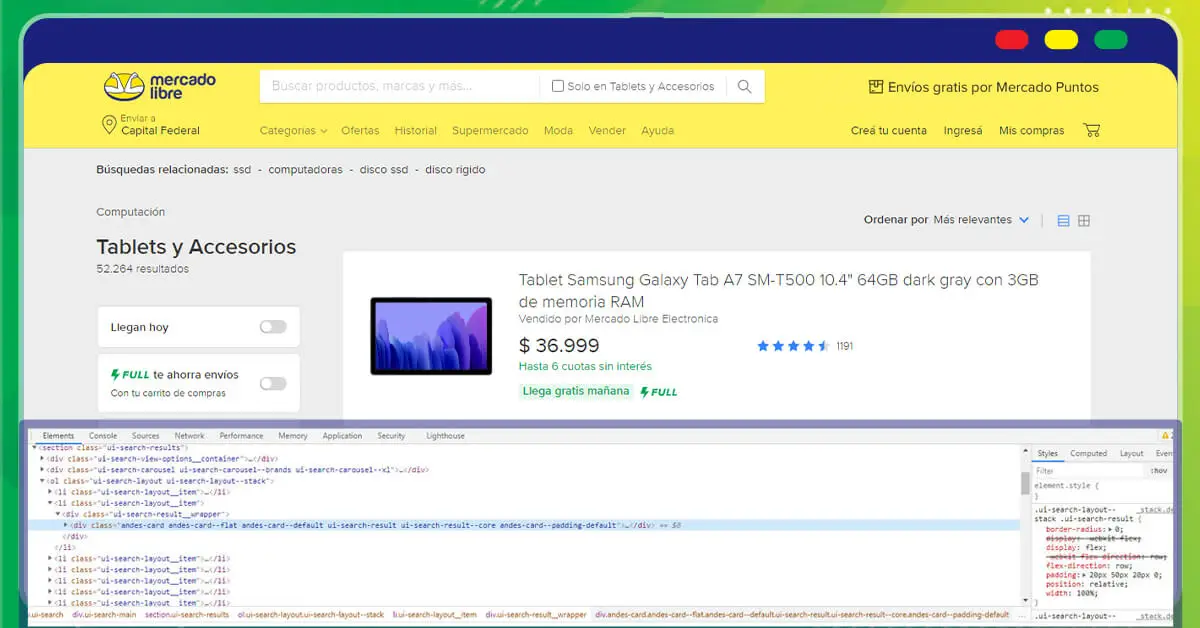
Task: Click the FULL badge next to Llega gratis mañana
Action: pyautogui.click(x=658, y=392)
